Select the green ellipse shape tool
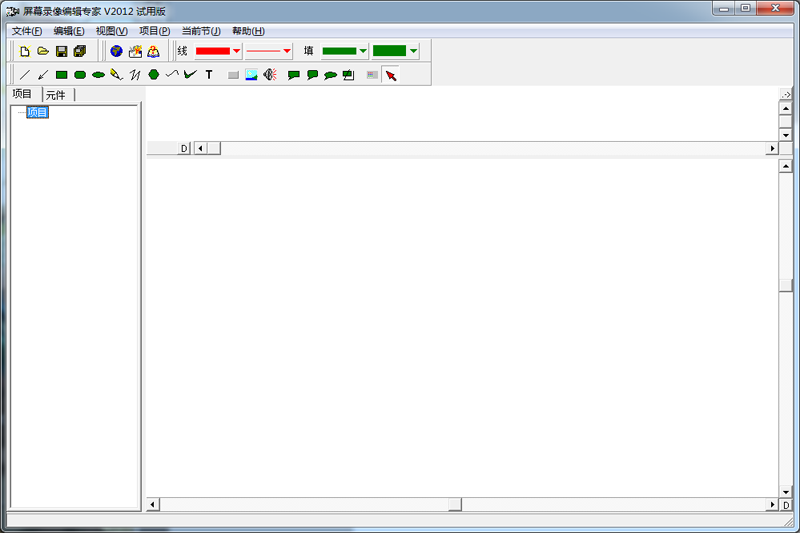This screenshot has height=533, width=800. (x=98, y=75)
